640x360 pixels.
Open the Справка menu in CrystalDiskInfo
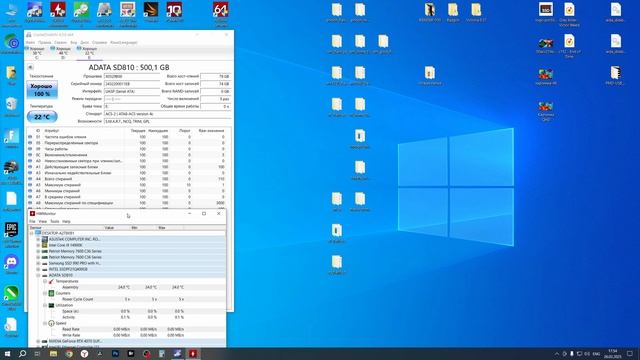100,42
